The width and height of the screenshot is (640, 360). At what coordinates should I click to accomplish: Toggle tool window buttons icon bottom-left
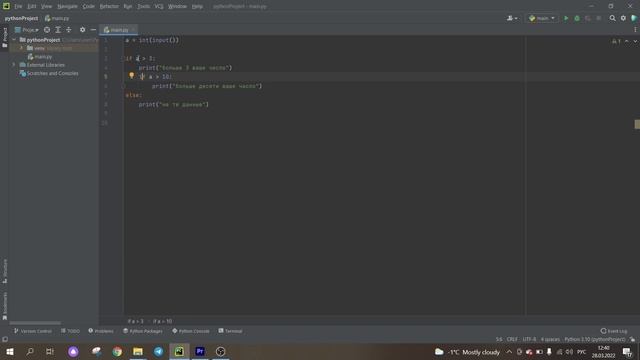pyautogui.click(x=5, y=340)
